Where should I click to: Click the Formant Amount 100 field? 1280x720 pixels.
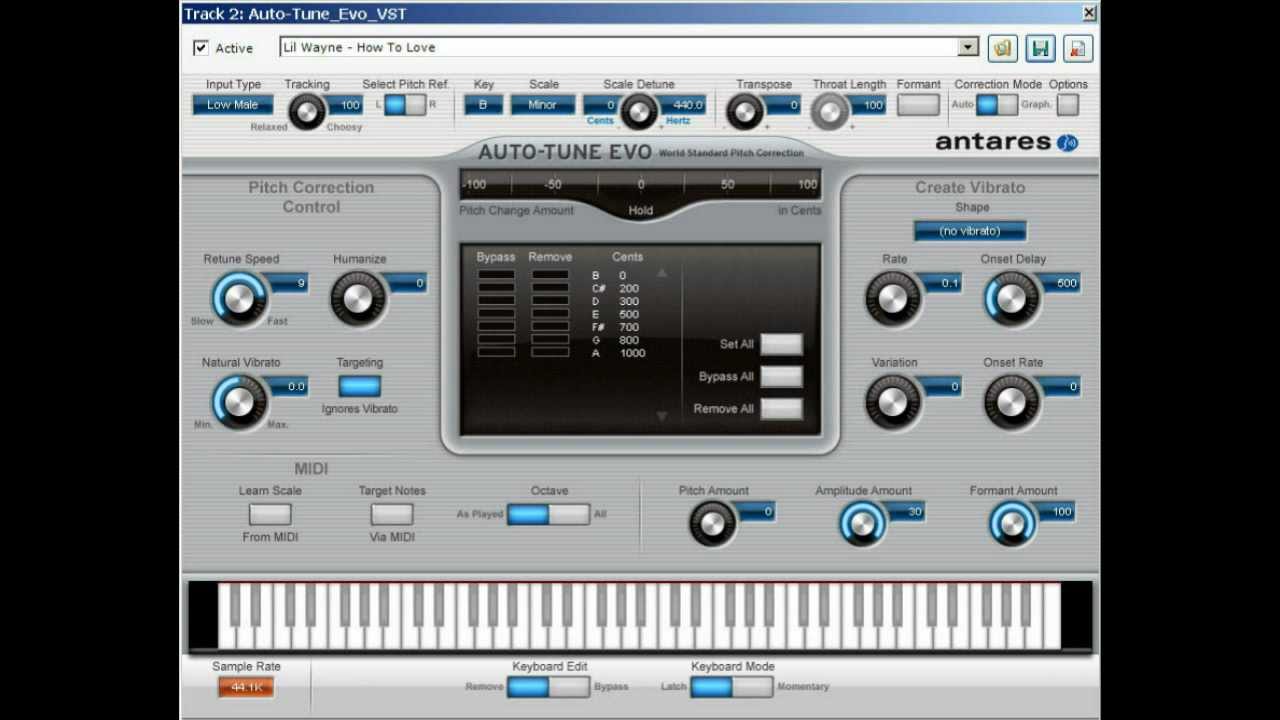(x=1056, y=512)
